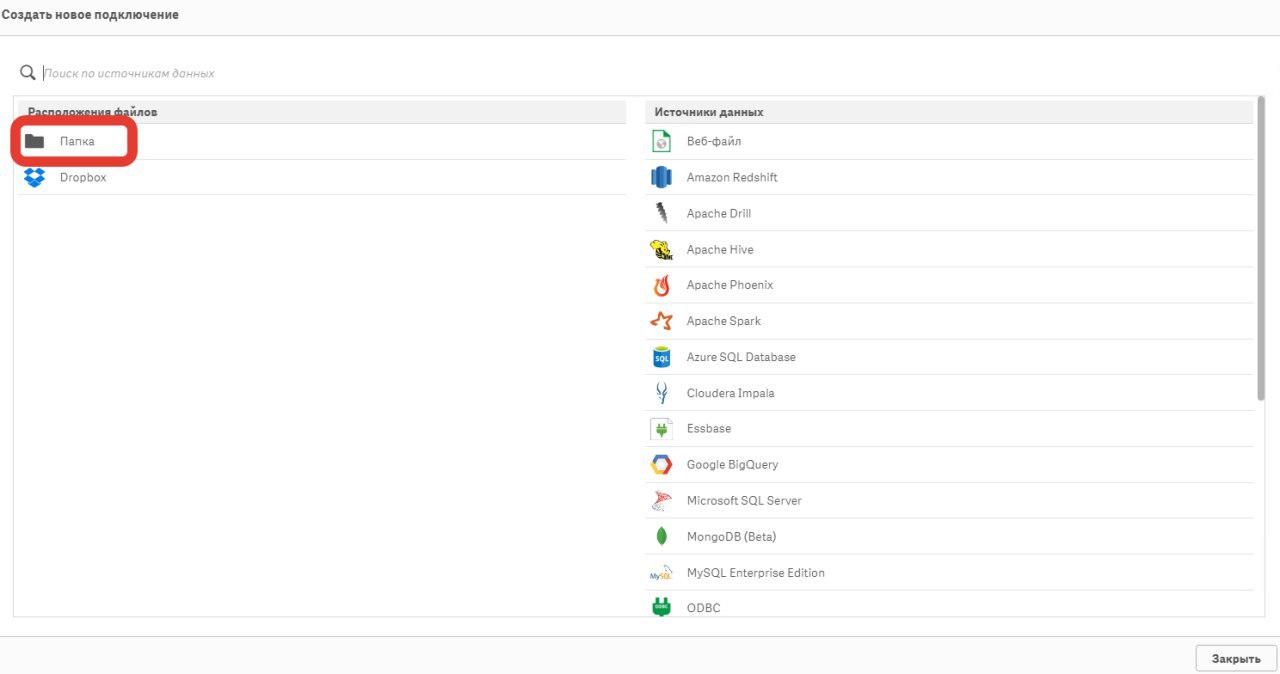Choose the Amazon Redshift text label
The image size is (1280, 674).
point(732,178)
